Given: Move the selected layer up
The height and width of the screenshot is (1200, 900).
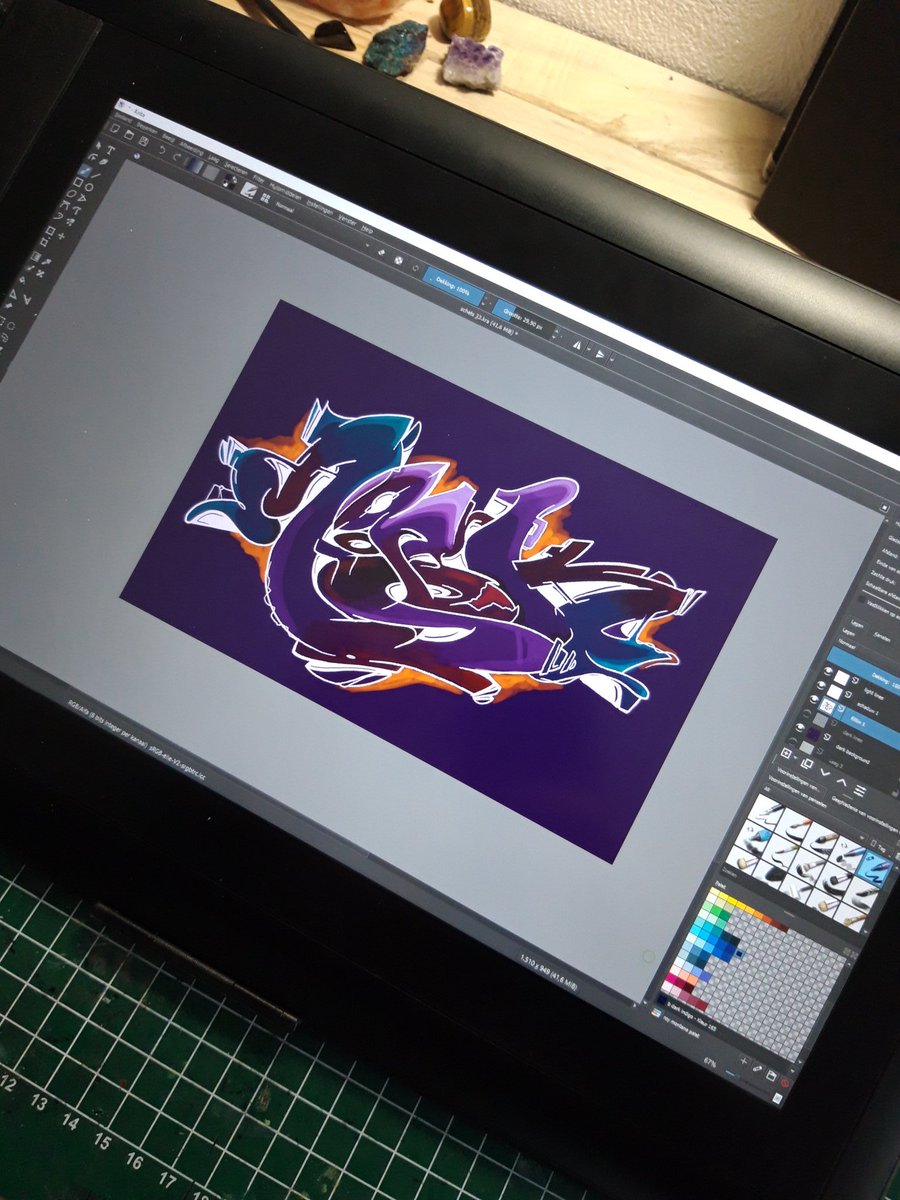Looking at the screenshot, I should tap(841, 781).
